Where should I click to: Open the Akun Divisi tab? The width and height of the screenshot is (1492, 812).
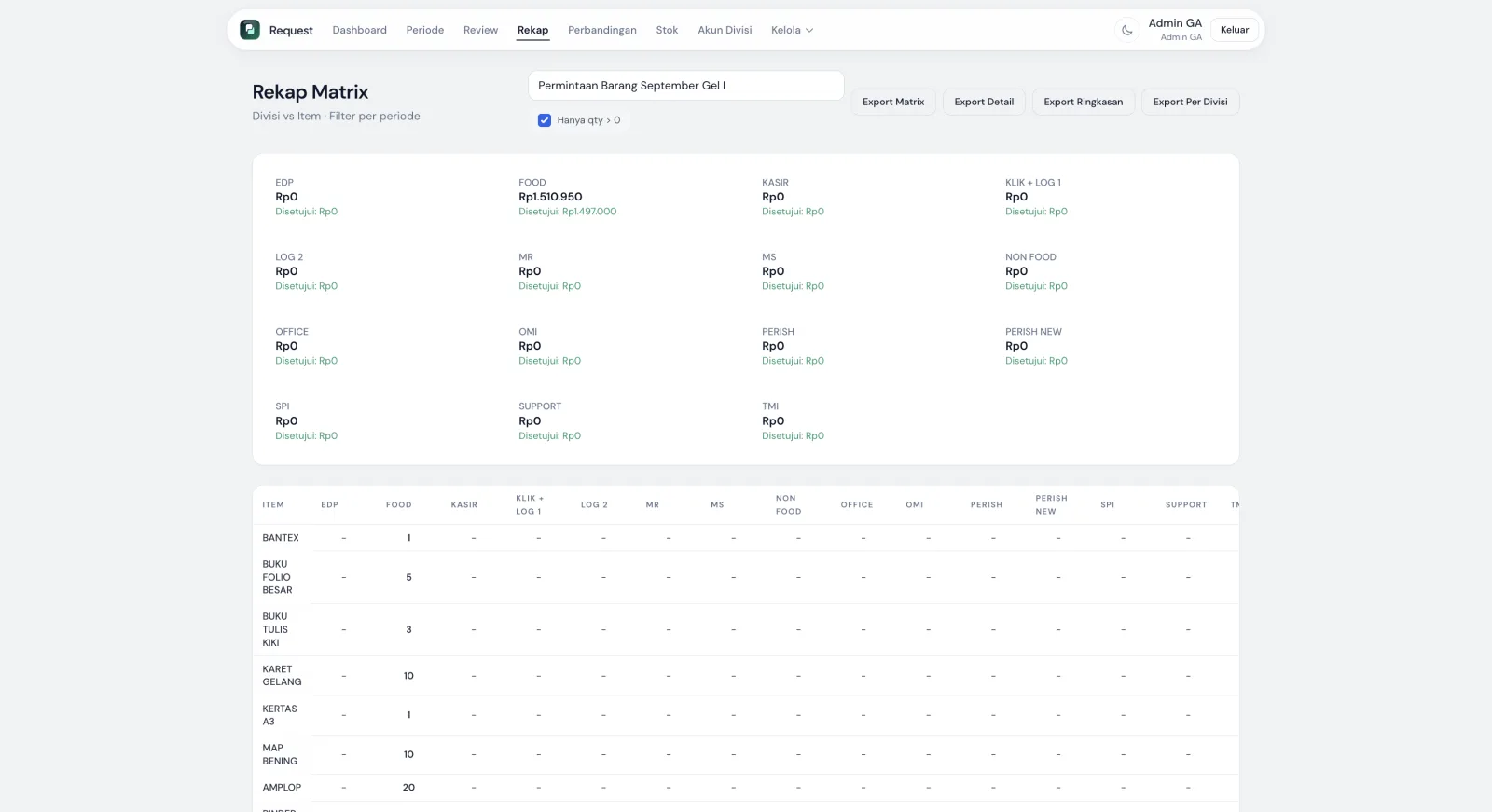click(725, 30)
